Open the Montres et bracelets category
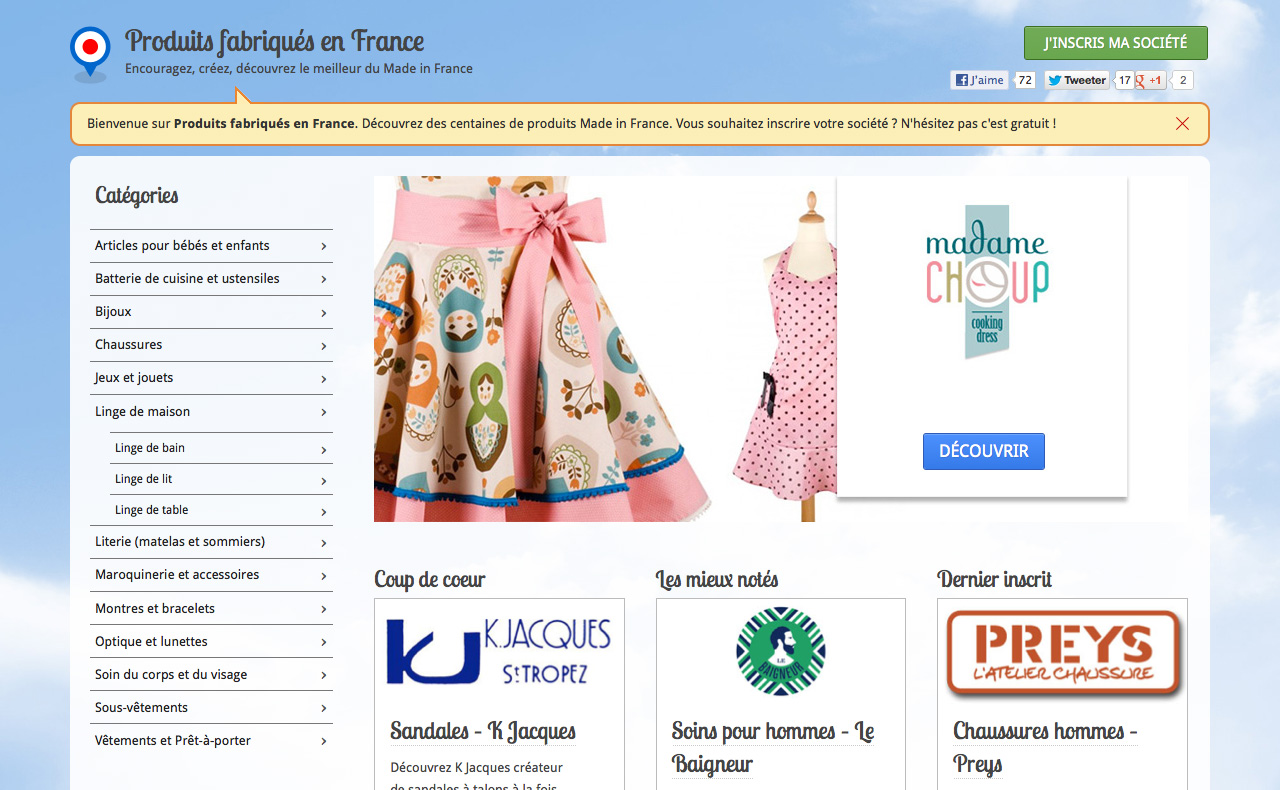 coord(211,609)
